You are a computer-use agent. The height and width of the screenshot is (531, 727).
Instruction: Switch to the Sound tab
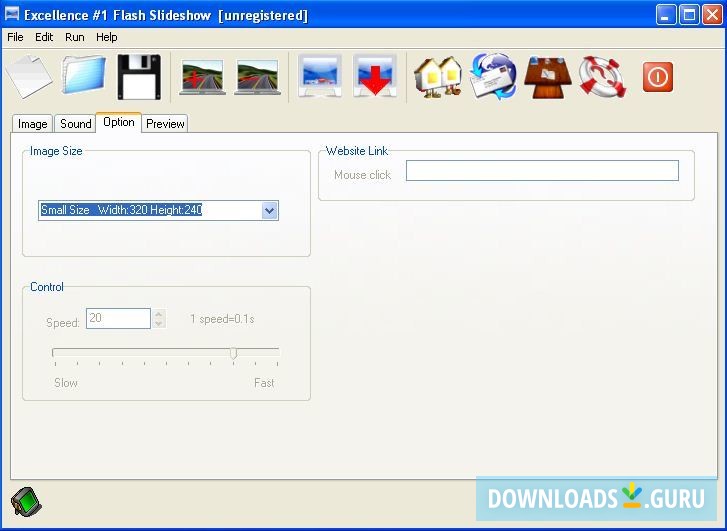pyautogui.click(x=76, y=124)
